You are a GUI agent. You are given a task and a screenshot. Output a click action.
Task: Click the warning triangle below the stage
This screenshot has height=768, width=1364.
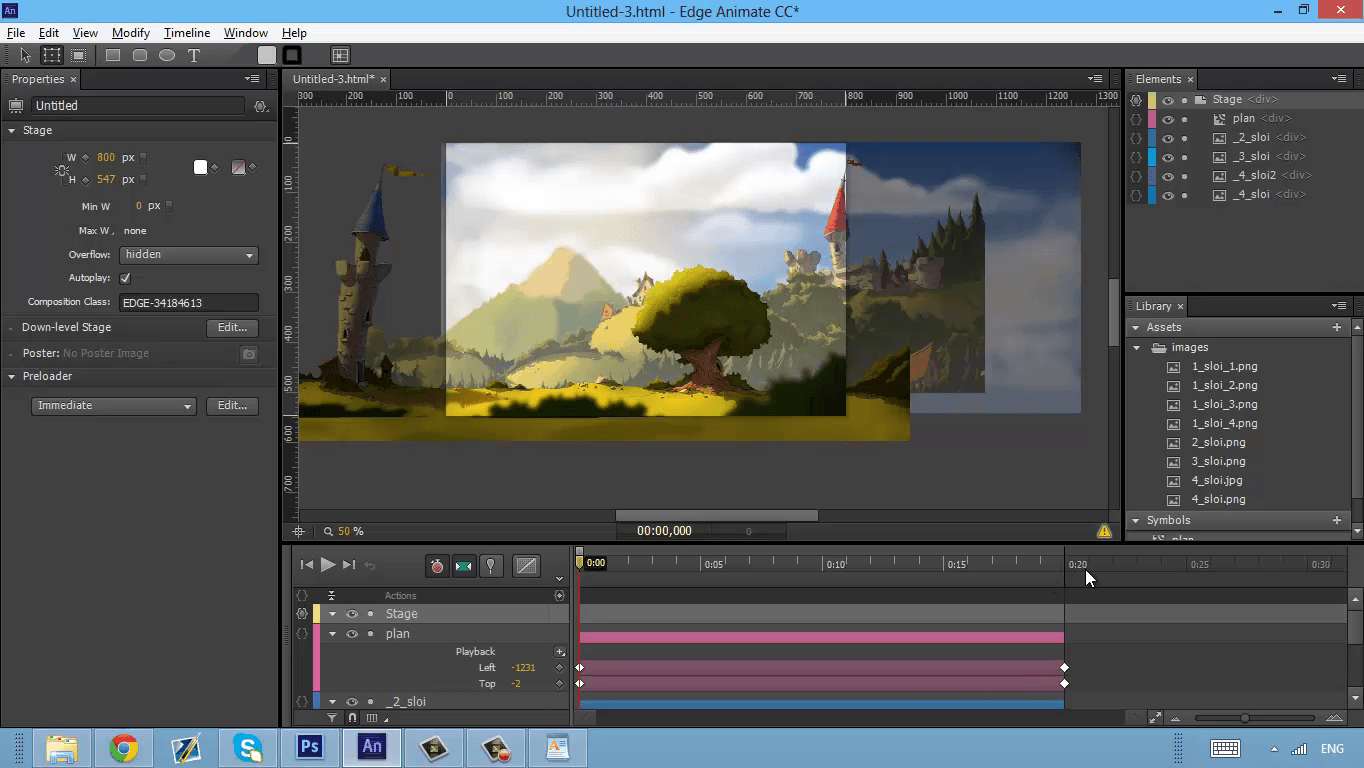coord(1104,532)
